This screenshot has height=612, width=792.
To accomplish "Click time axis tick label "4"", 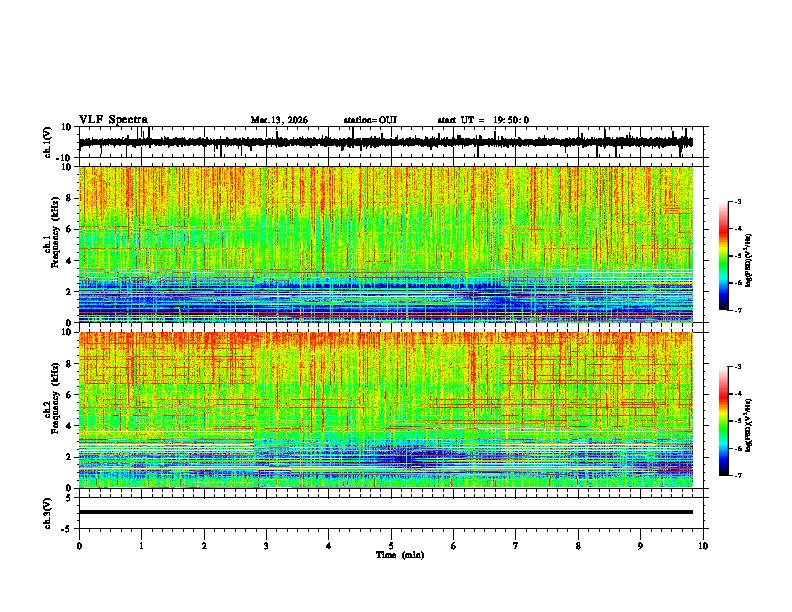I will [x=329, y=546].
